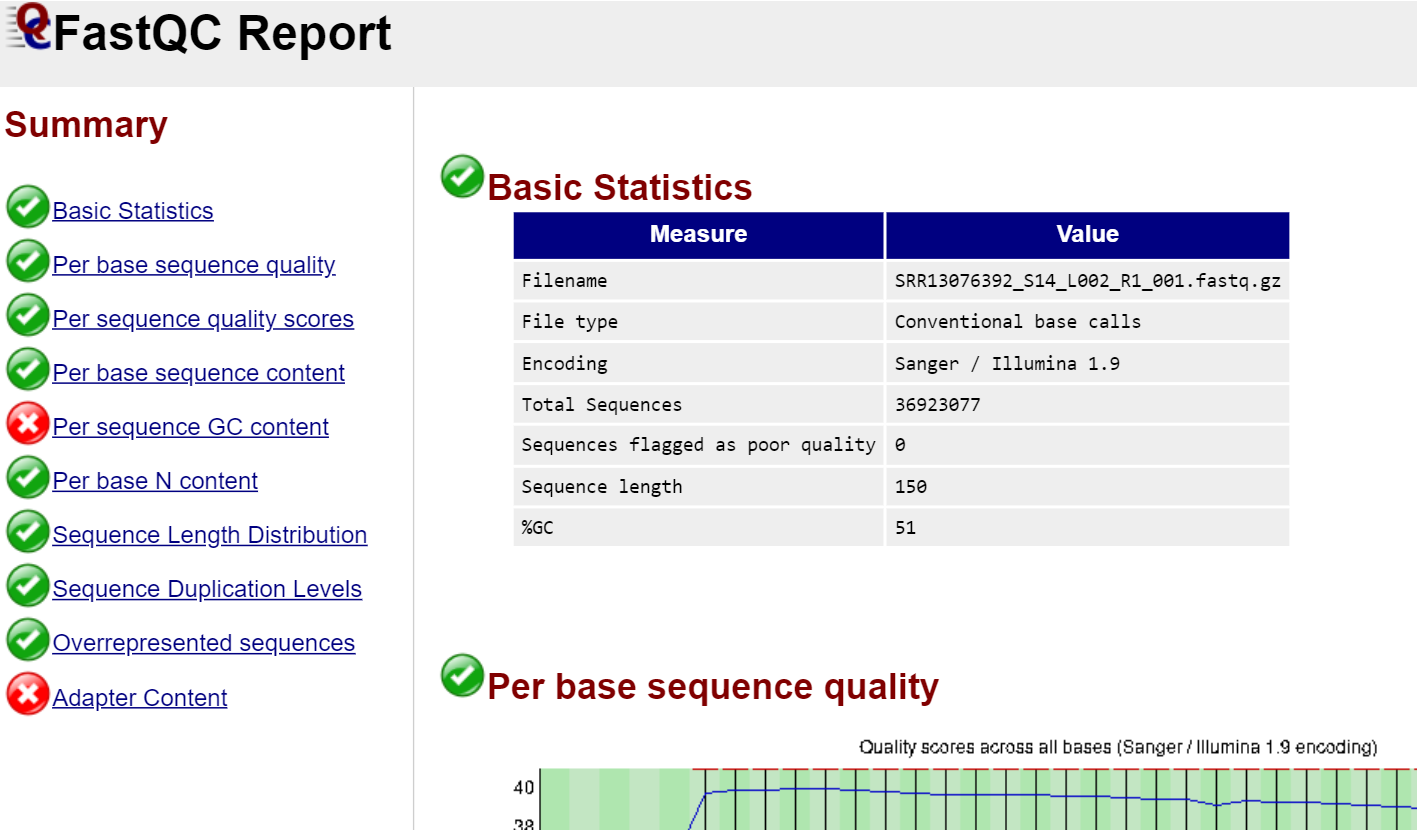Click the quality scores plot image
Viewport: 1417px width, 830px height.
965,784
